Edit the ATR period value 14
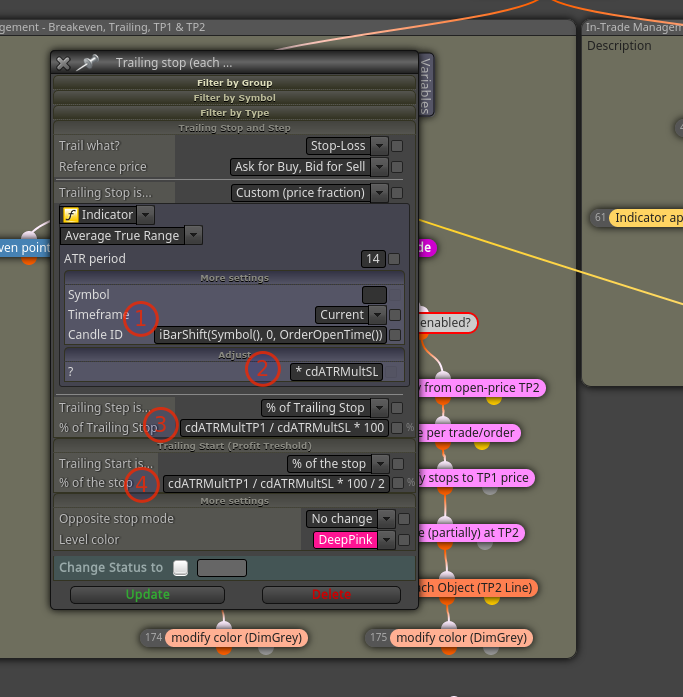The height and width of the screenshot is (697, 683). [373, 259]
